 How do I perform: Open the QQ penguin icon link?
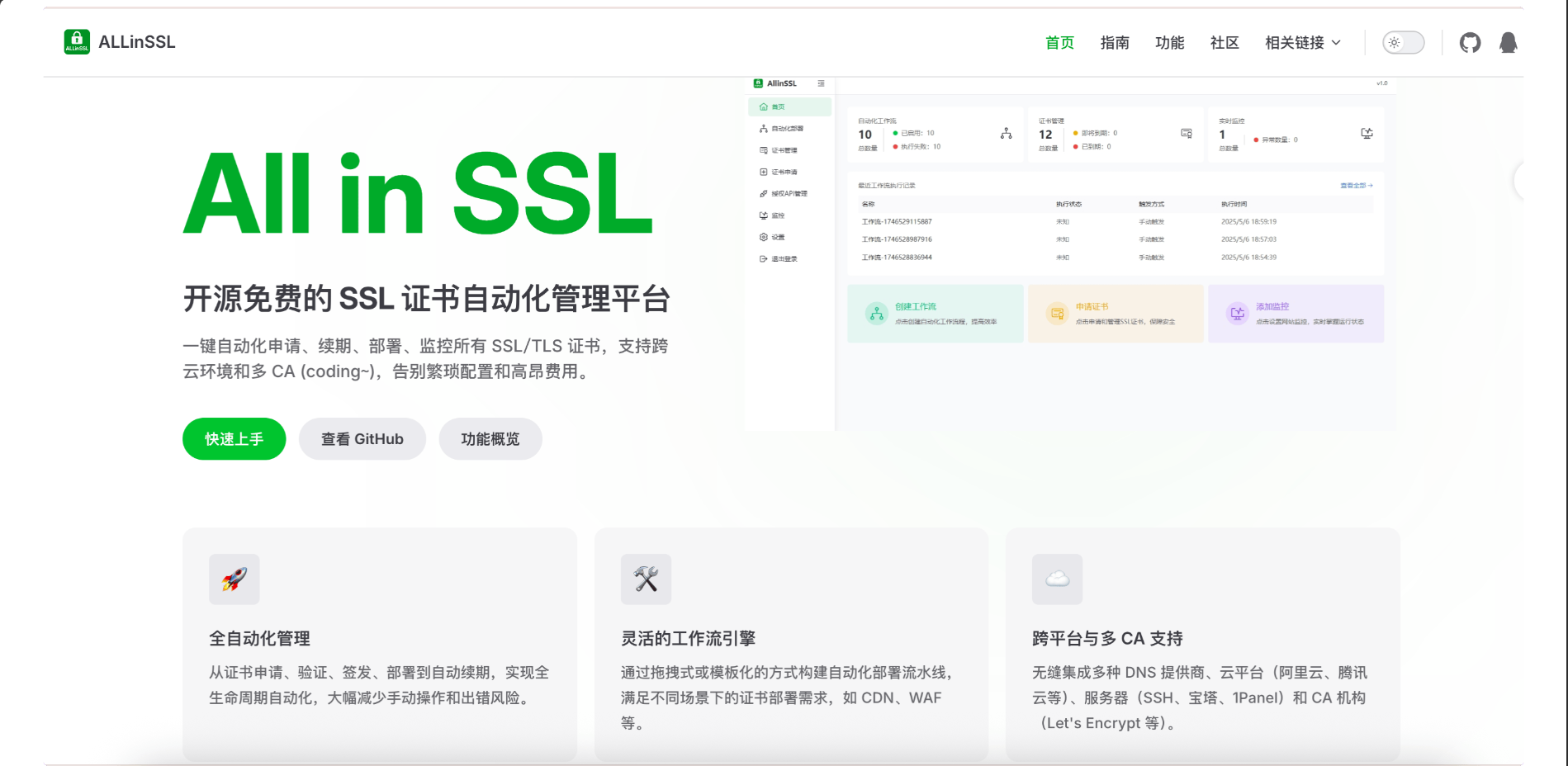click(1509, 43)
